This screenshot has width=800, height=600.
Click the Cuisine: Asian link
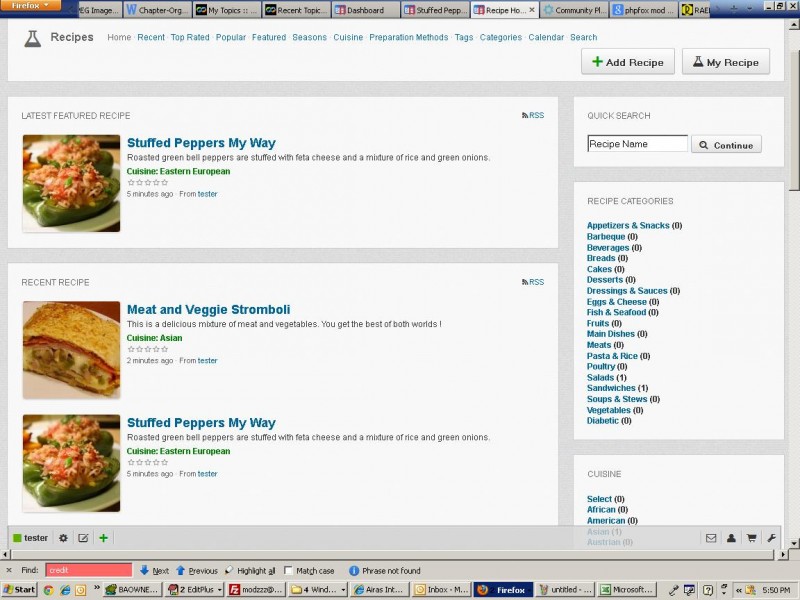coord(154,338)
